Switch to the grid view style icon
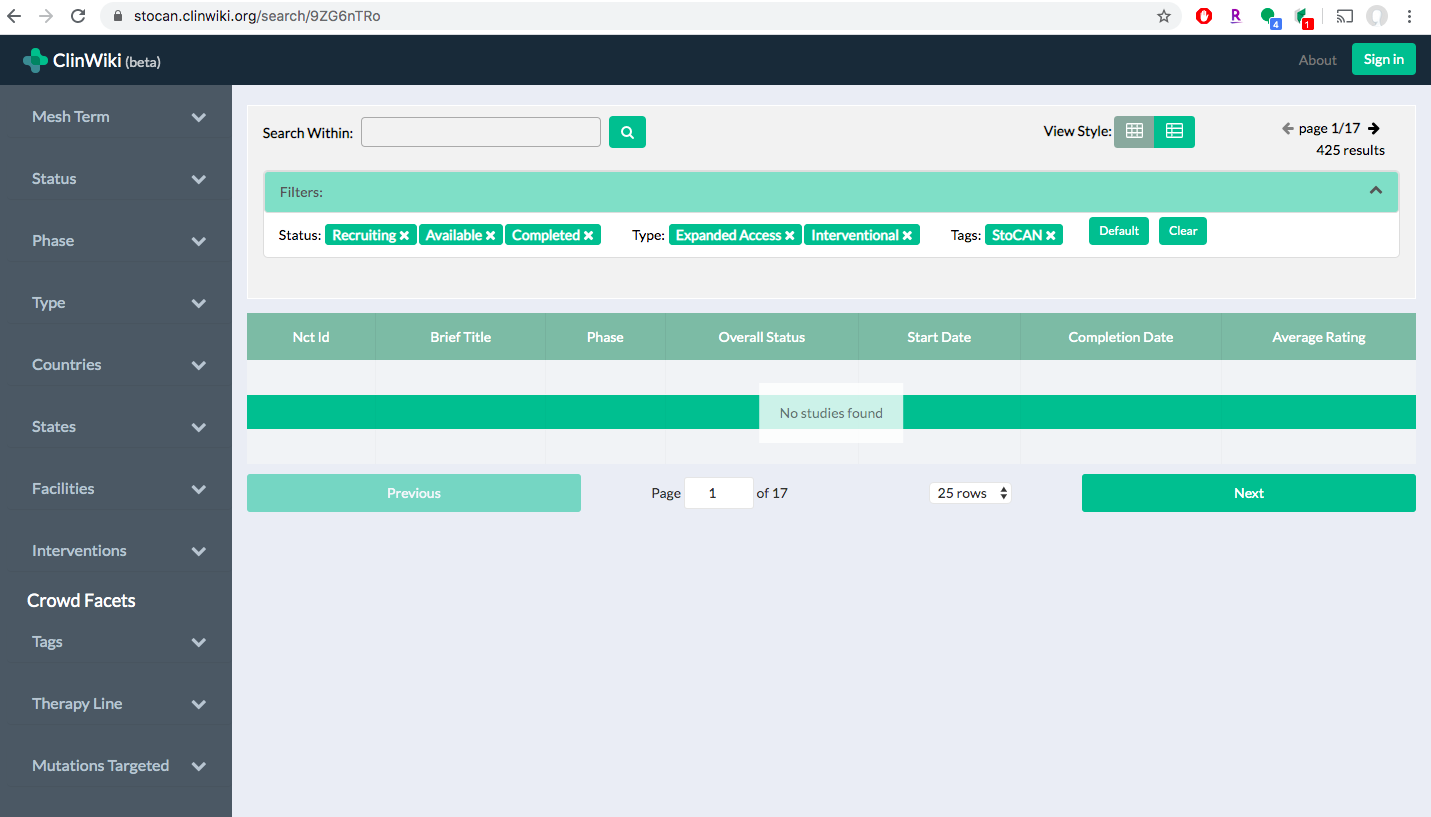 click(1134, 131)
